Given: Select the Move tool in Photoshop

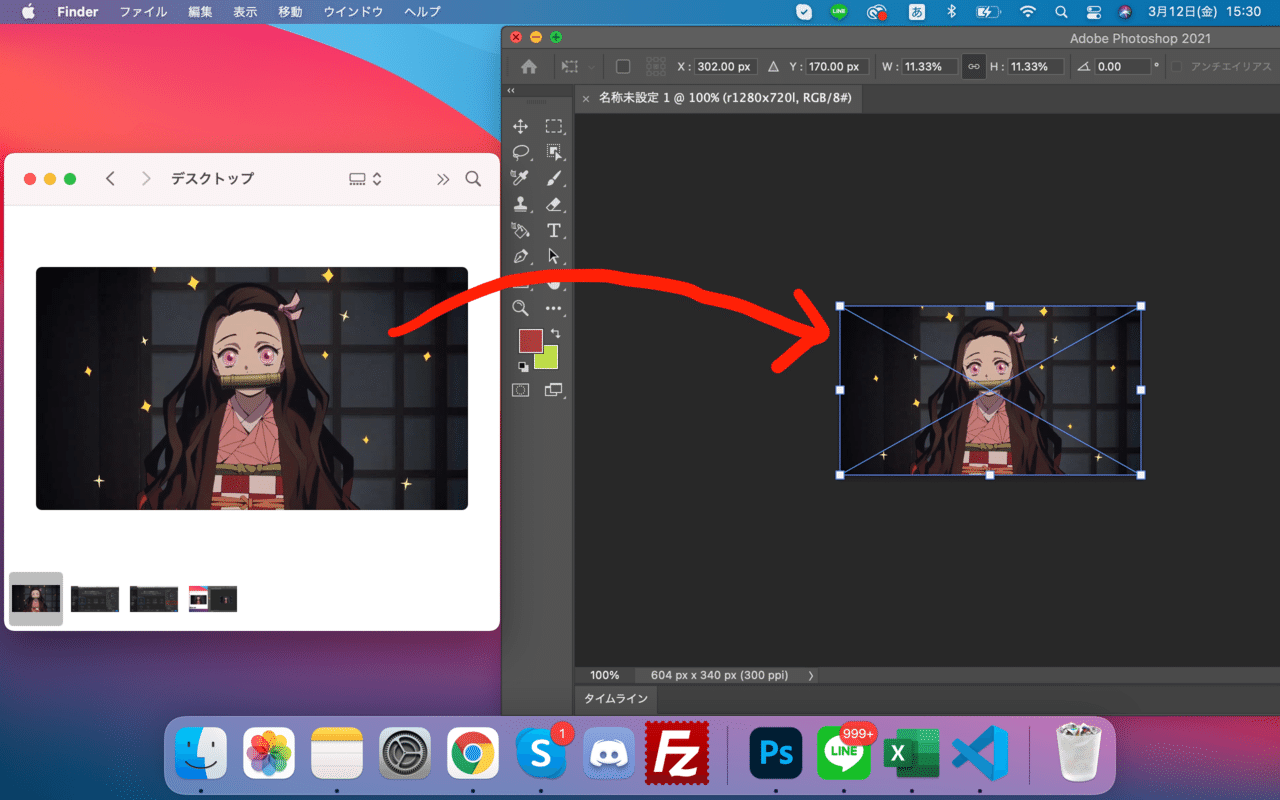Looking at the screenshot, I should (520, 126).
